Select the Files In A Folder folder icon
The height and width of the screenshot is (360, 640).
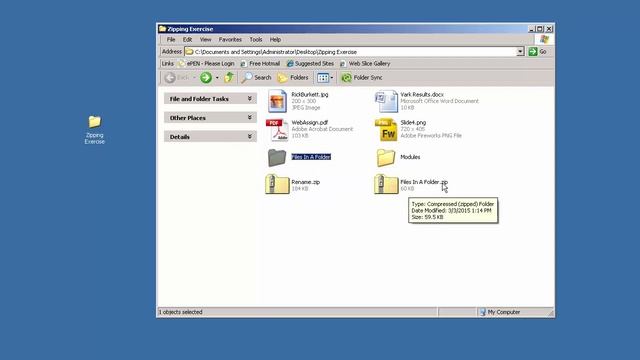click(277, 157)
